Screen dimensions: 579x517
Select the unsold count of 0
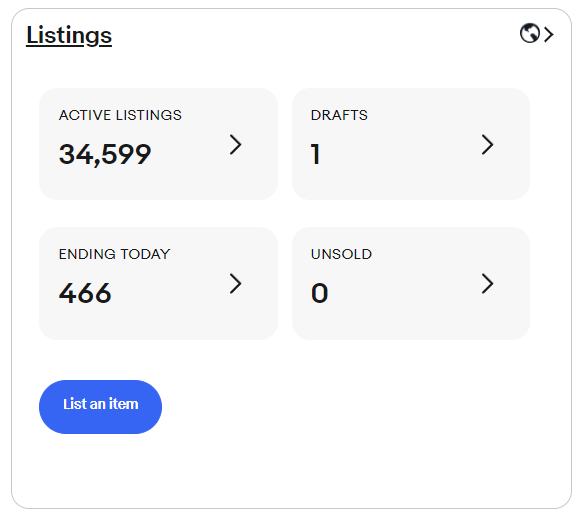[x=319, y=293]
